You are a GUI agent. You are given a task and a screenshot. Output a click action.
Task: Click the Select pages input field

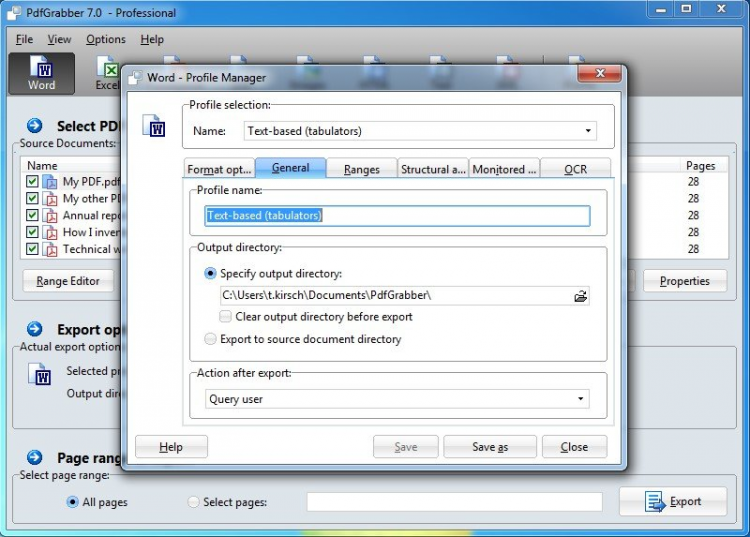pos(454,502)
